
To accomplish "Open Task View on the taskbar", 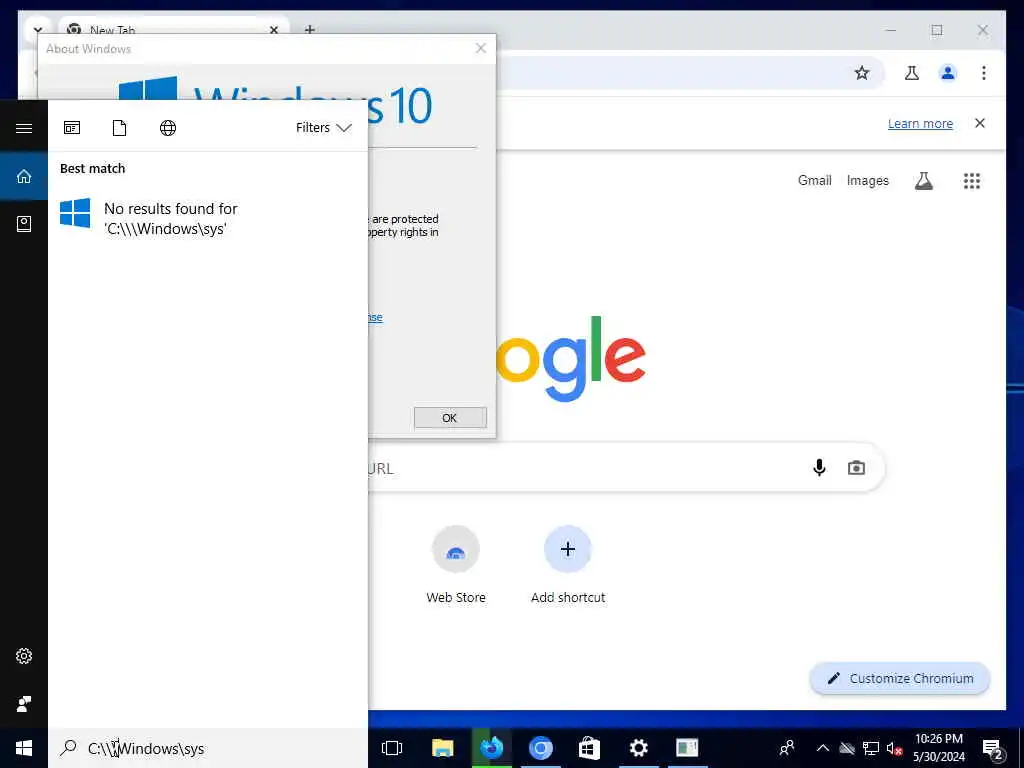I will point(392,748).
